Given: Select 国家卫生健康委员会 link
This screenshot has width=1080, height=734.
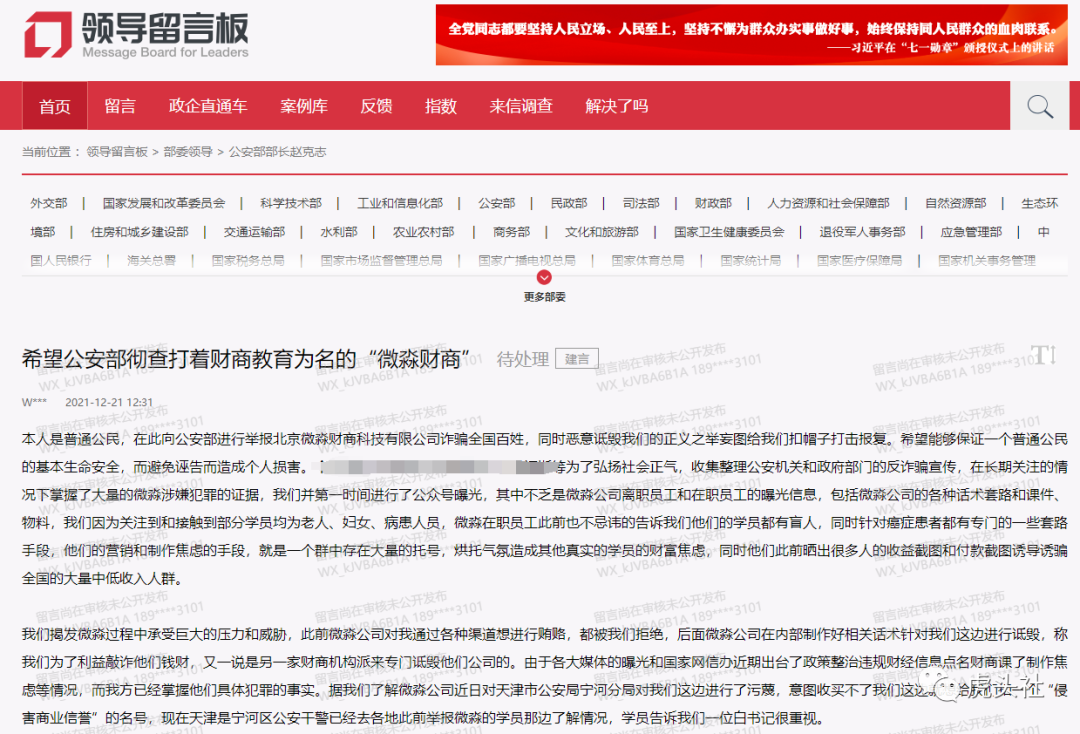Looking at the screenshot, I should 729,232.
